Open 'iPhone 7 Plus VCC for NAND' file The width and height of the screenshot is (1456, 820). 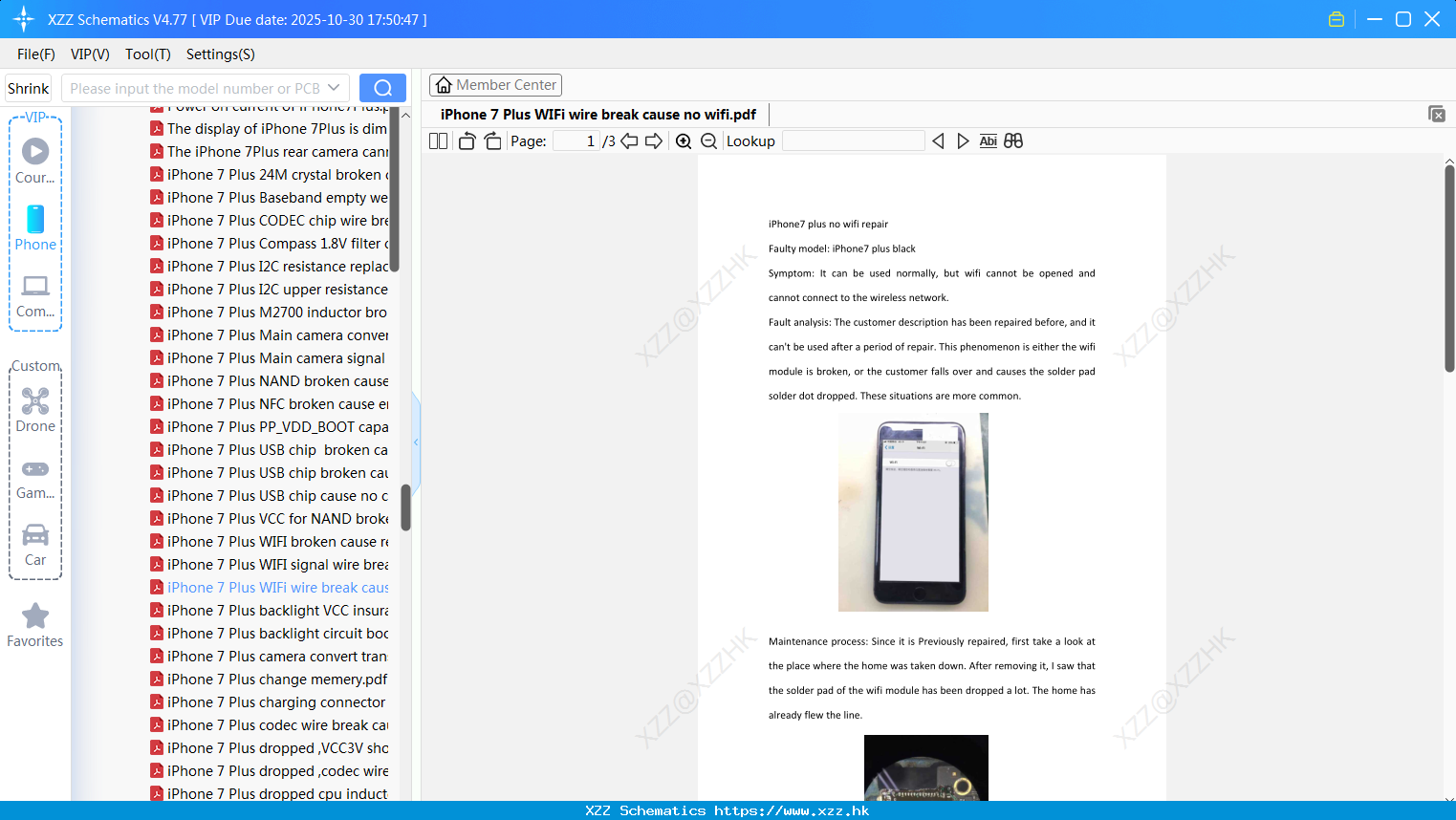pyautogui.click(x=269, y=519)
